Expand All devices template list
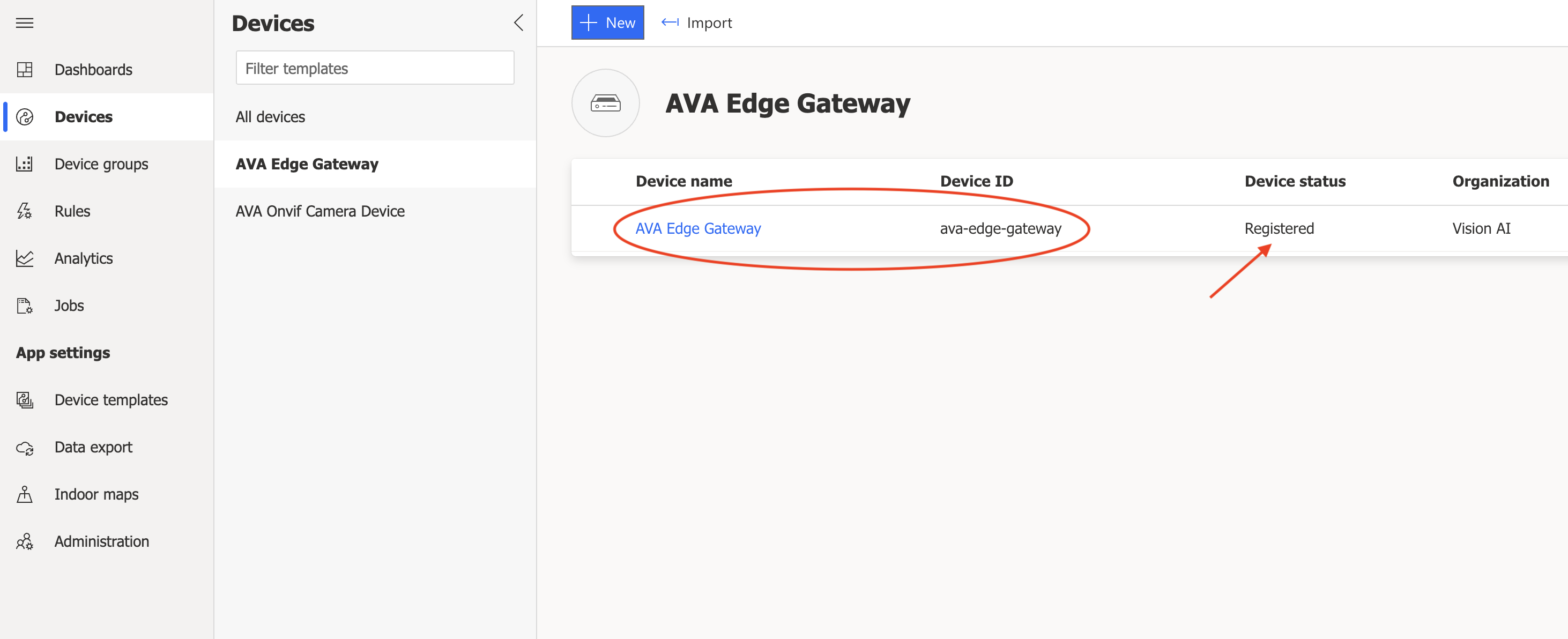Image resolution: width=1568 pixels, height=639 pixels. (x=271, y=116)
